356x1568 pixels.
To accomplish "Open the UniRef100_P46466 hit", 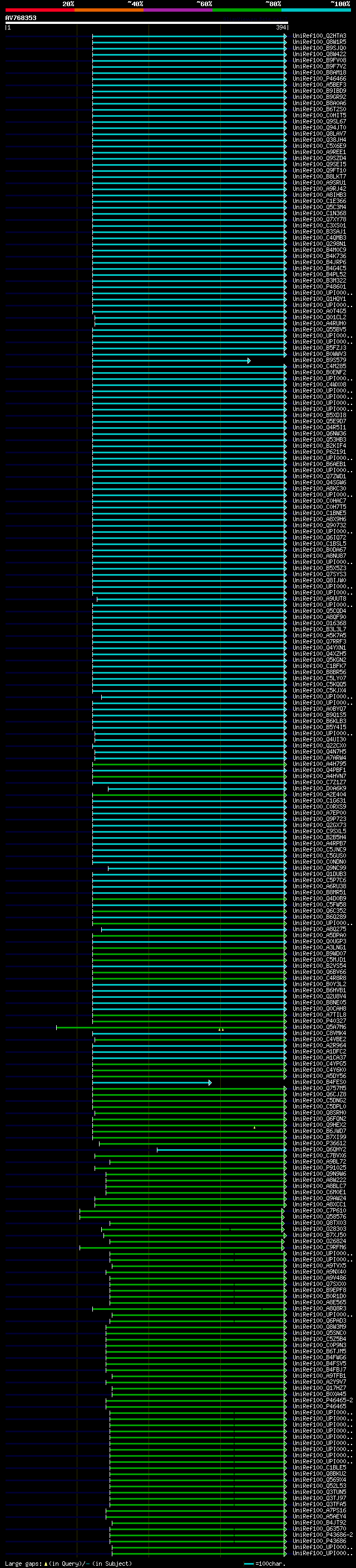I will [x=319, y=78].
